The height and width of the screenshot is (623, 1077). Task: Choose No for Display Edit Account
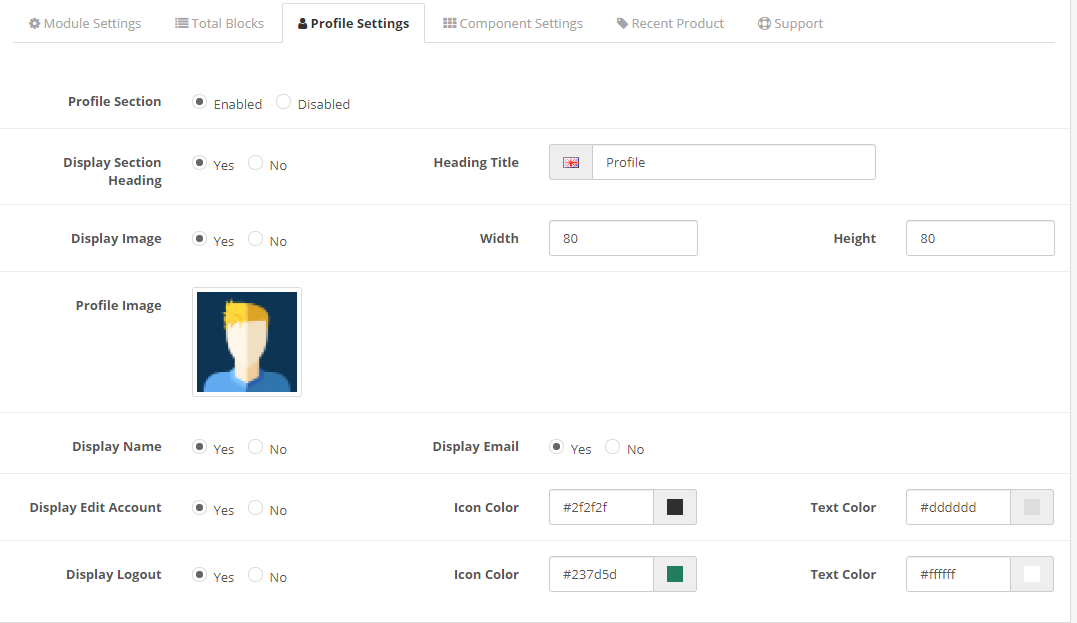pyautogui.click(x=256, y=508)
